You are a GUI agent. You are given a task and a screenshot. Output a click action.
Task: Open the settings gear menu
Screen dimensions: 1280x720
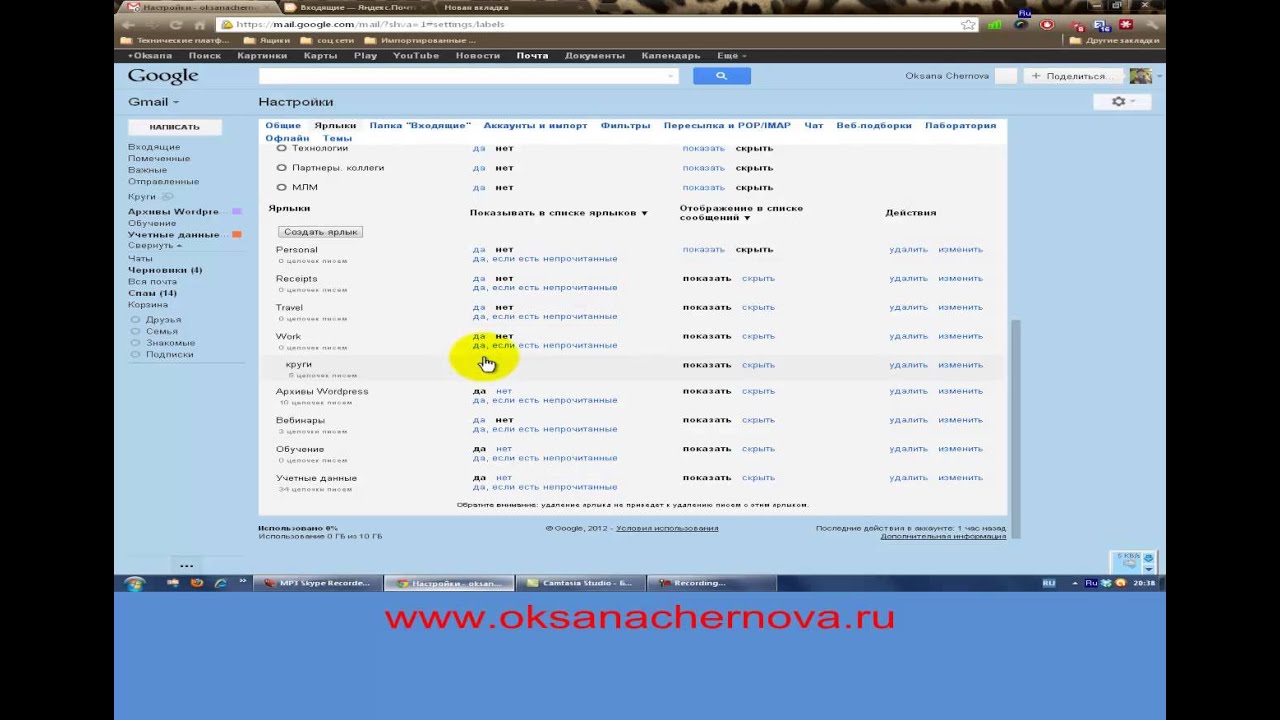pos(1122,101)
